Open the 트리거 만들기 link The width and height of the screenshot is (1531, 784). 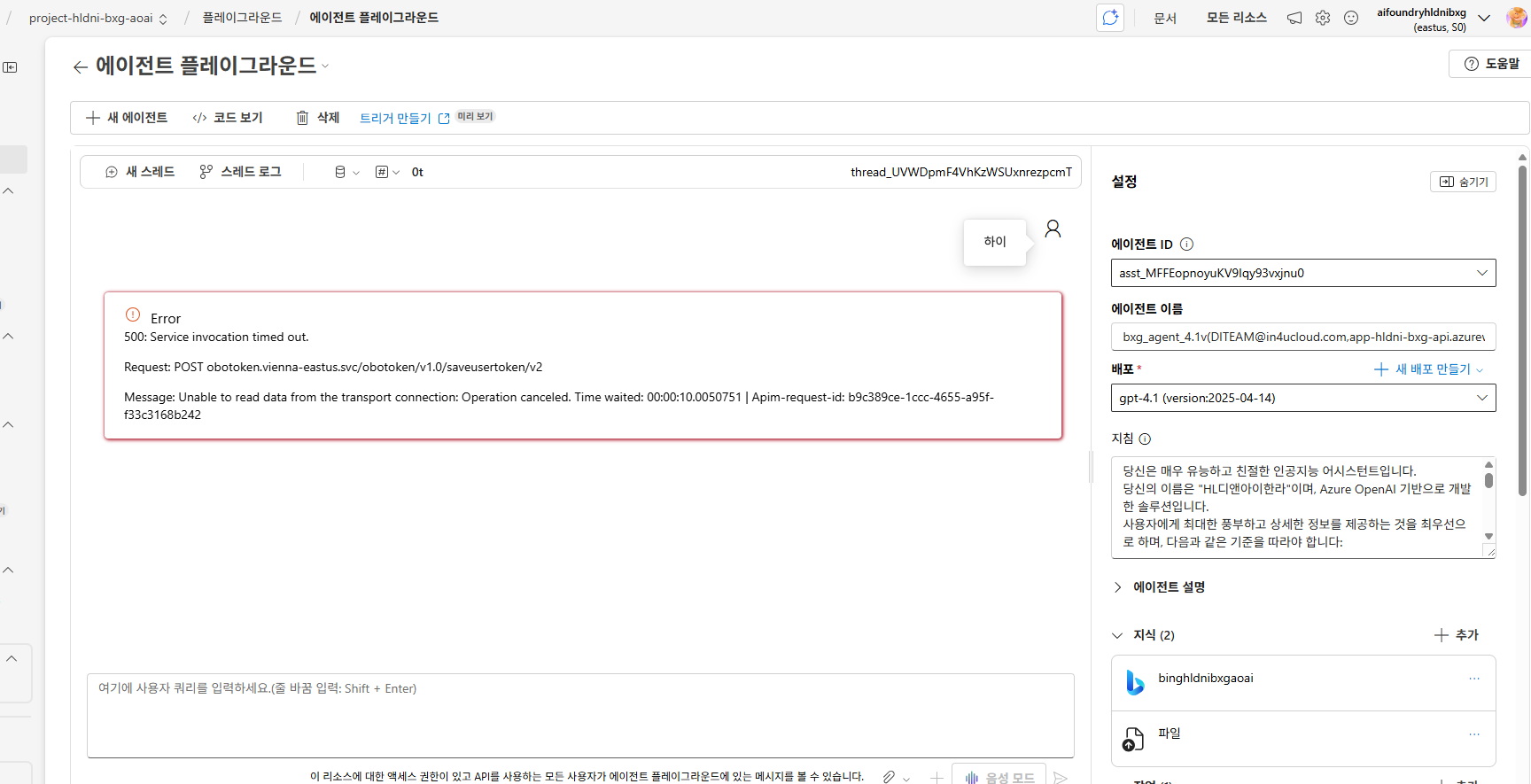[x=404, y=118]
